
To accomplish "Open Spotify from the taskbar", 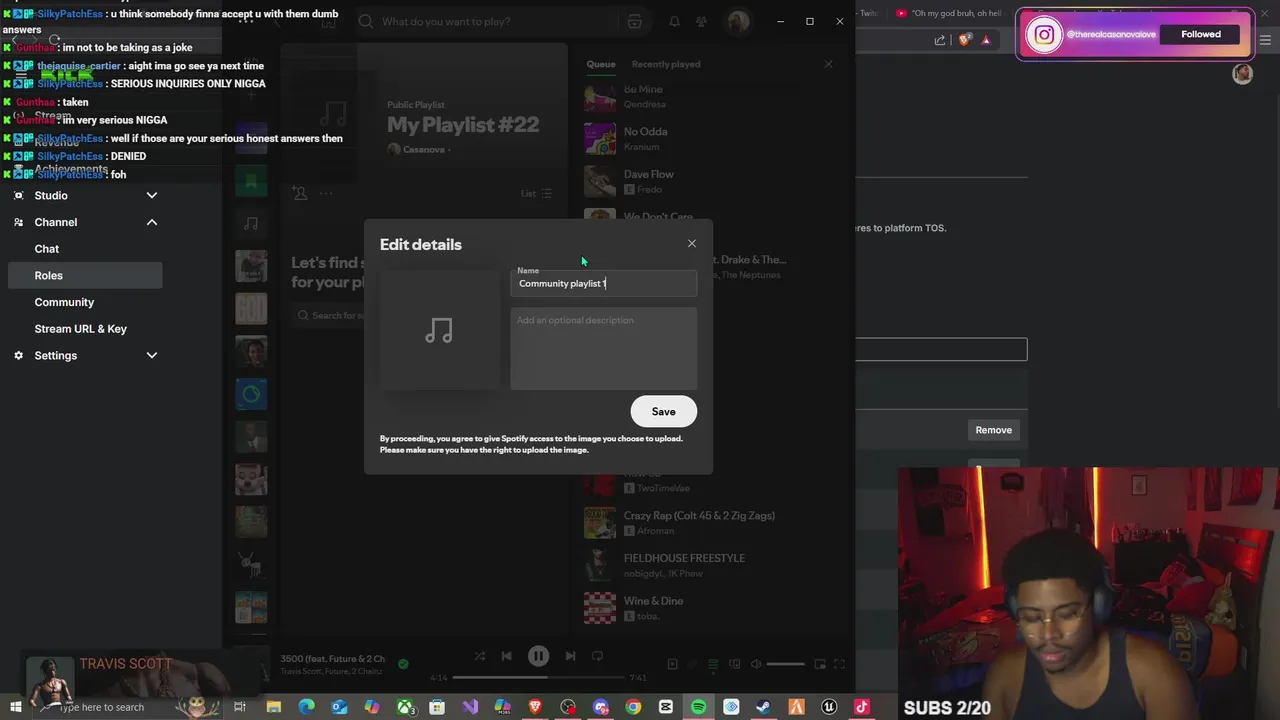I will (x=698, y=707).
